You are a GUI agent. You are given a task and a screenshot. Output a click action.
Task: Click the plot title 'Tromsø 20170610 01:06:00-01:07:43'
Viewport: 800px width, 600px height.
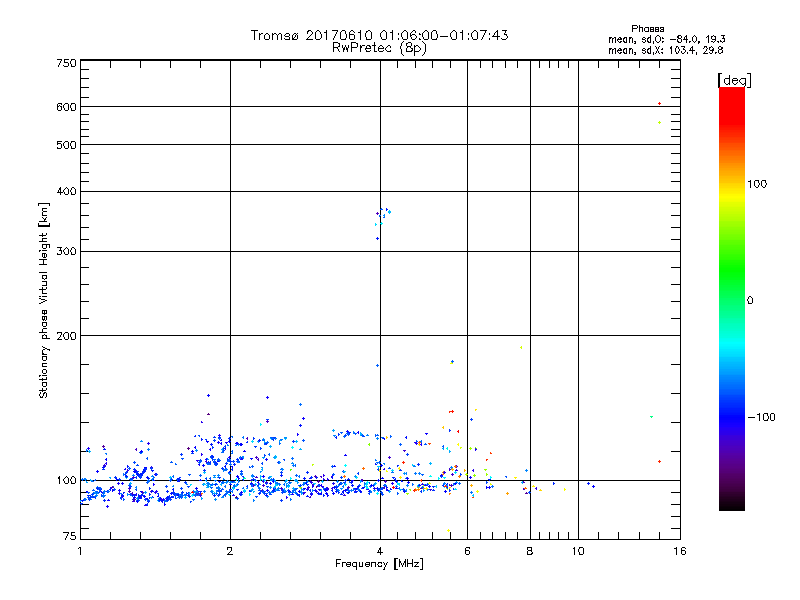point(379,35)
